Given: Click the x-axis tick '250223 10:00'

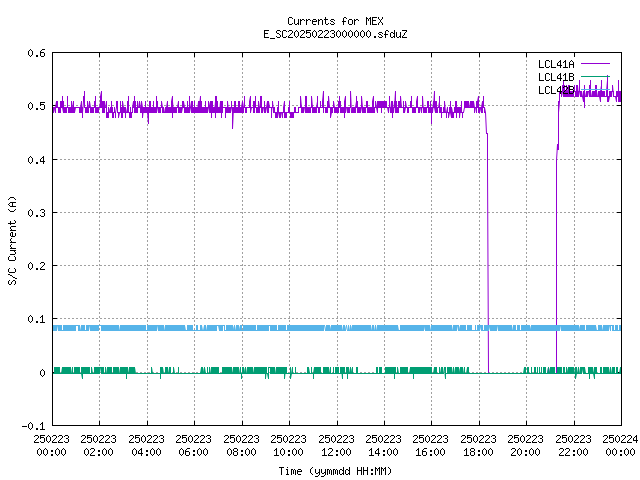Looking at the screenshot, I should (288, 446).
